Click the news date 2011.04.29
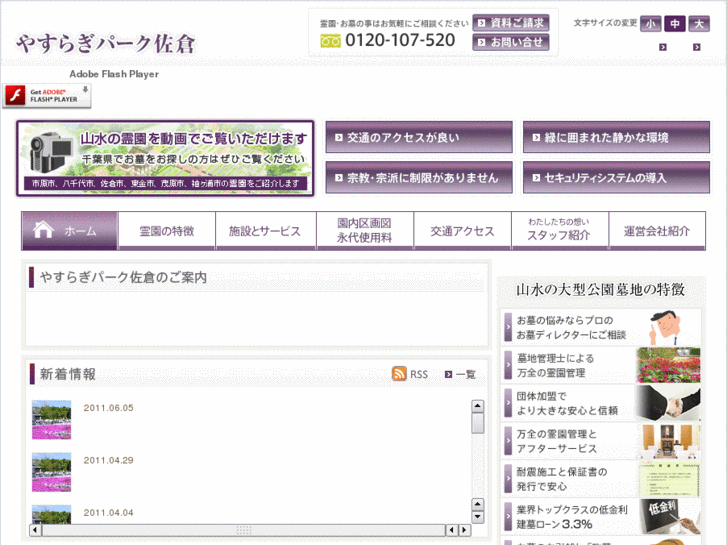Image resolution: width=727 pixels, height=545 pixels. coord(108,460)
